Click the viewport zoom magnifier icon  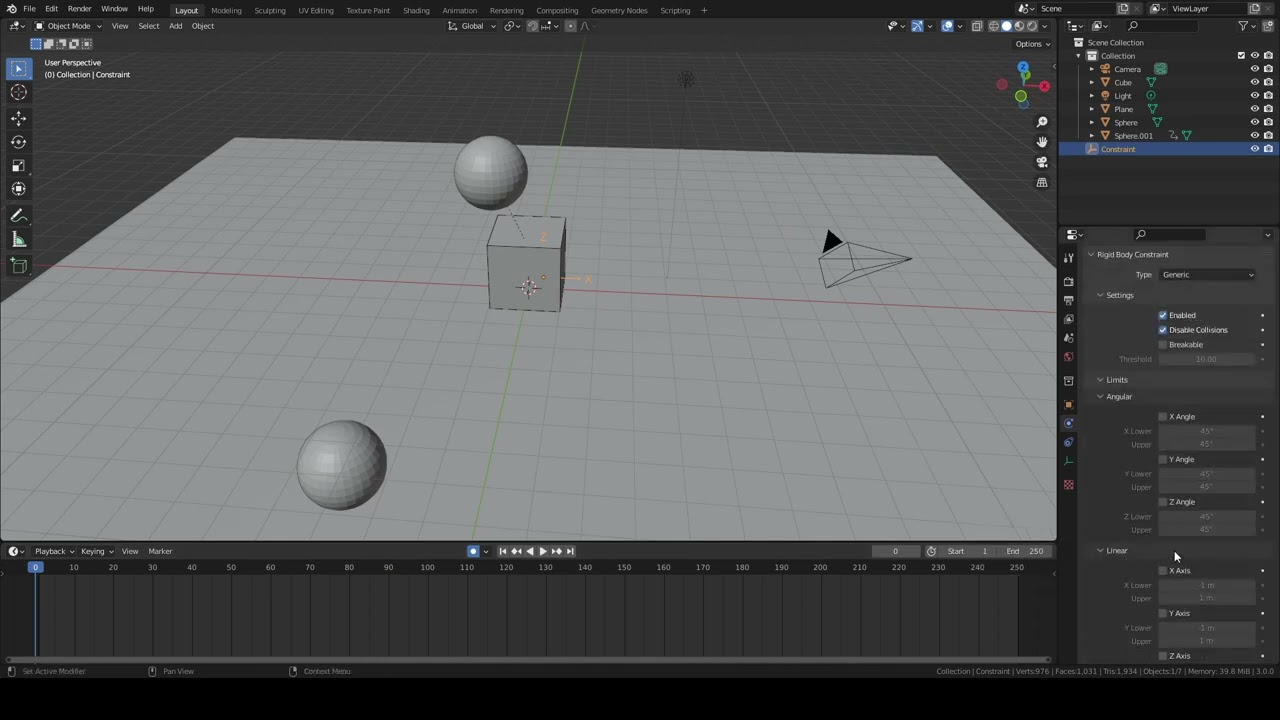(1042, 122)
